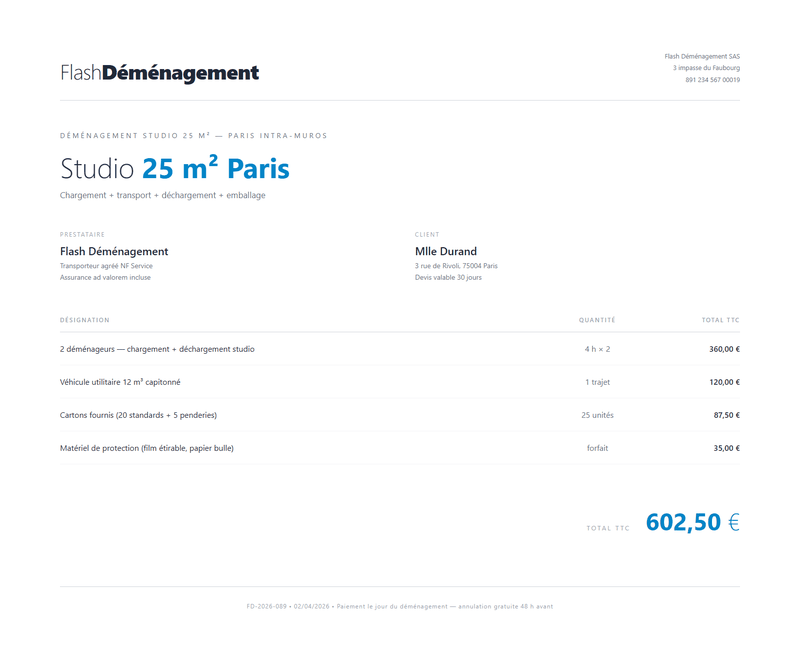Click the address '3 impasse du Faubourg'
Image resolution: width=800 pixels, height=660 pixels.
pyautogui.click(x=706, y=68)
